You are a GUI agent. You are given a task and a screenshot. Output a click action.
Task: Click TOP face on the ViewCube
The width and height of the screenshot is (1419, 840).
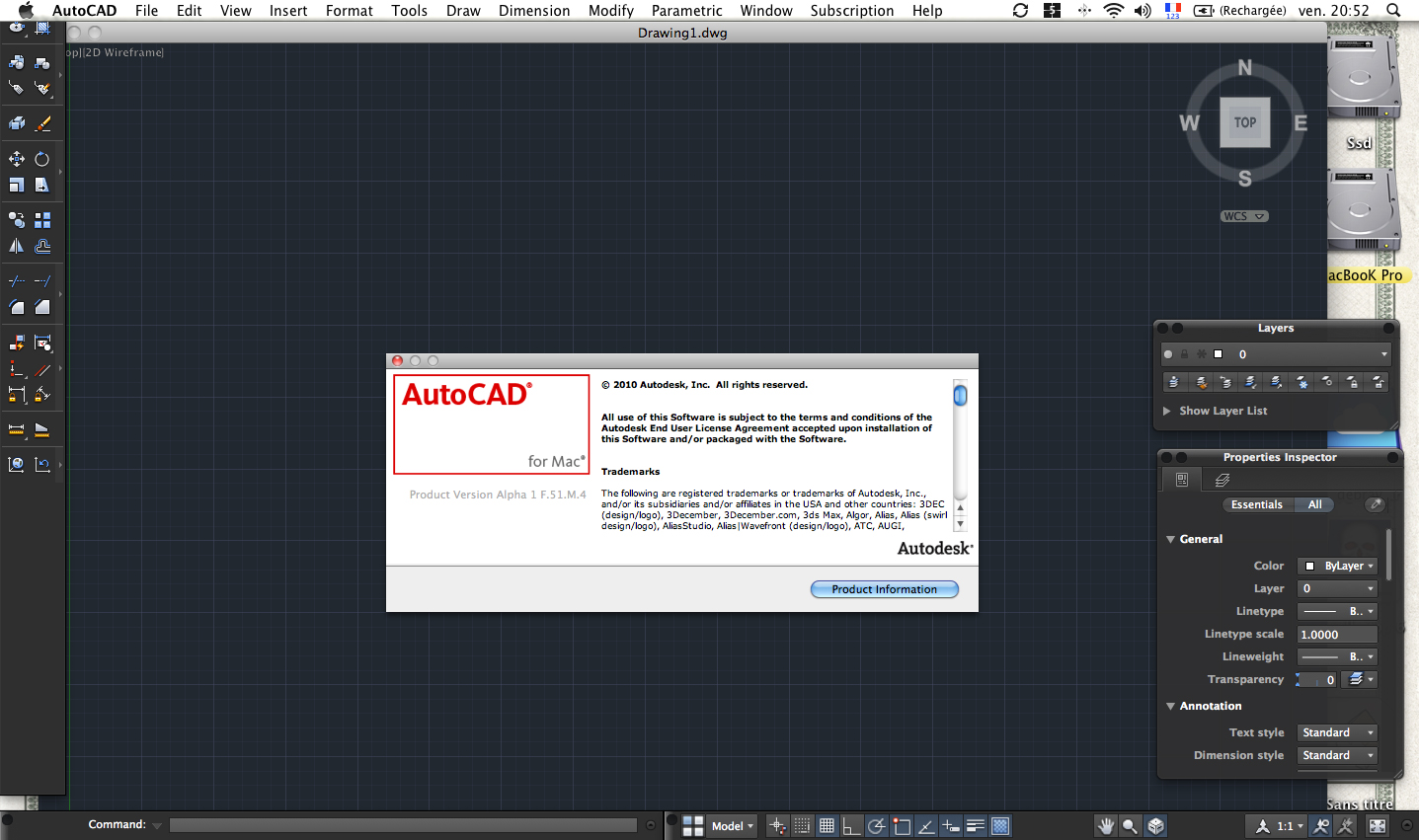coord(1245,122)
